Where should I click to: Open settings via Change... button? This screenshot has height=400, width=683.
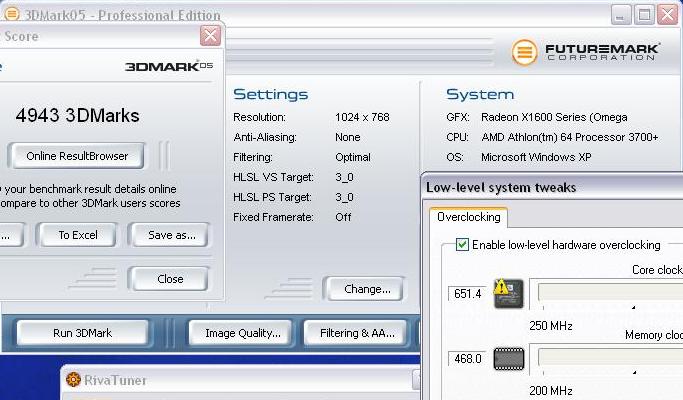click(x=366, y=289)
